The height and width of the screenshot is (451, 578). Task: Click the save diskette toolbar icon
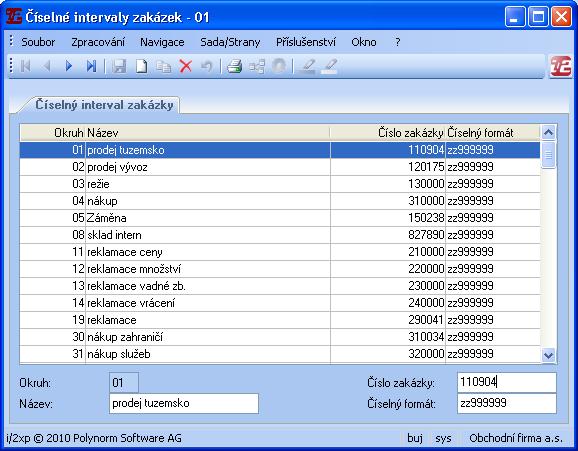pos(119,66)
